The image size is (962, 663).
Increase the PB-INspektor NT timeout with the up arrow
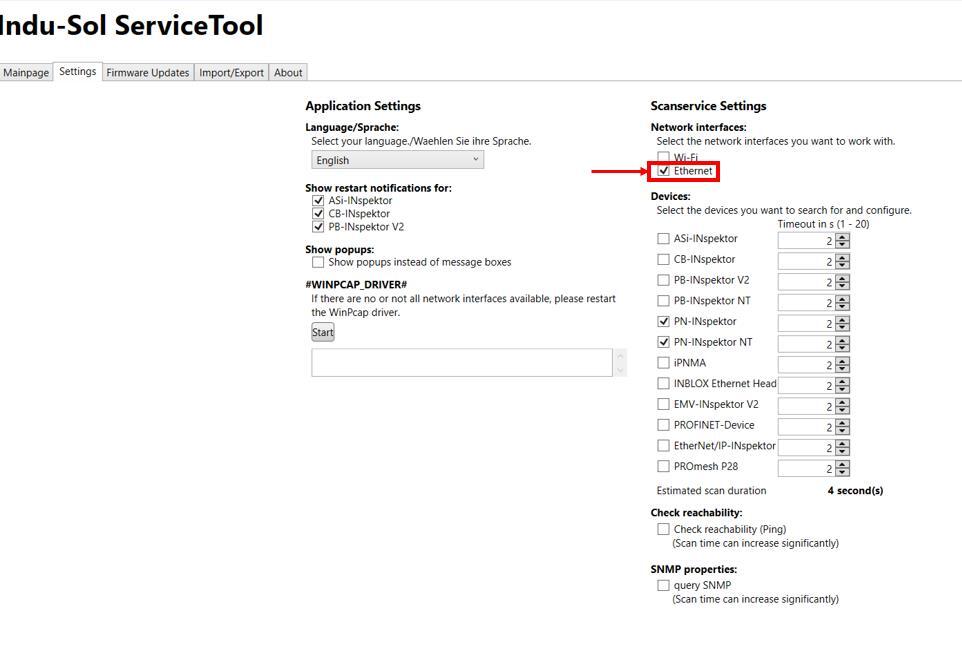(x=843, y=299)
